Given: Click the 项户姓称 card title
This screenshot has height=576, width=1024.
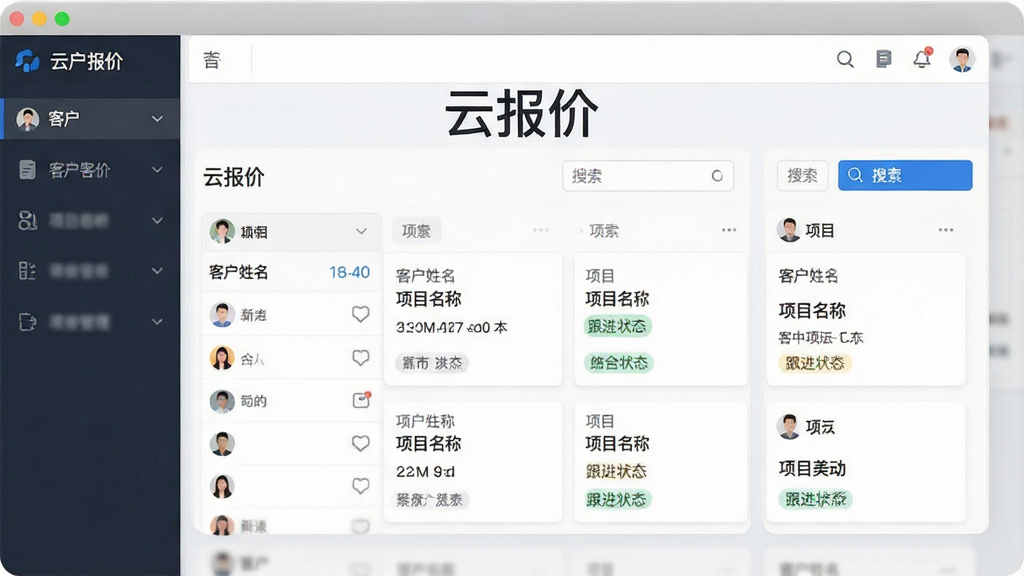Looking at the screenshot, I should coord(424,421).
